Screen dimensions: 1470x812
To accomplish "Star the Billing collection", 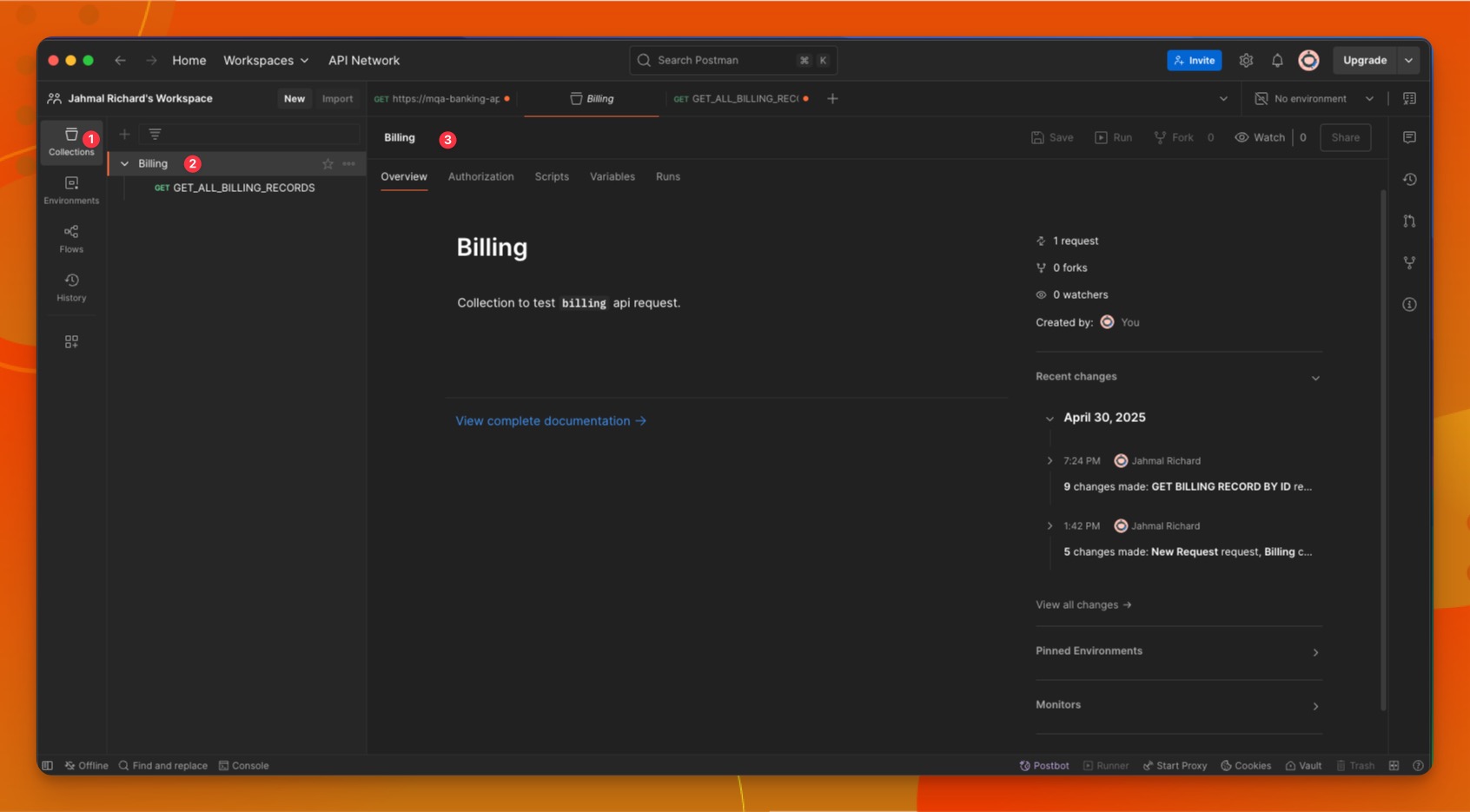I will click(x=328, y=163).
